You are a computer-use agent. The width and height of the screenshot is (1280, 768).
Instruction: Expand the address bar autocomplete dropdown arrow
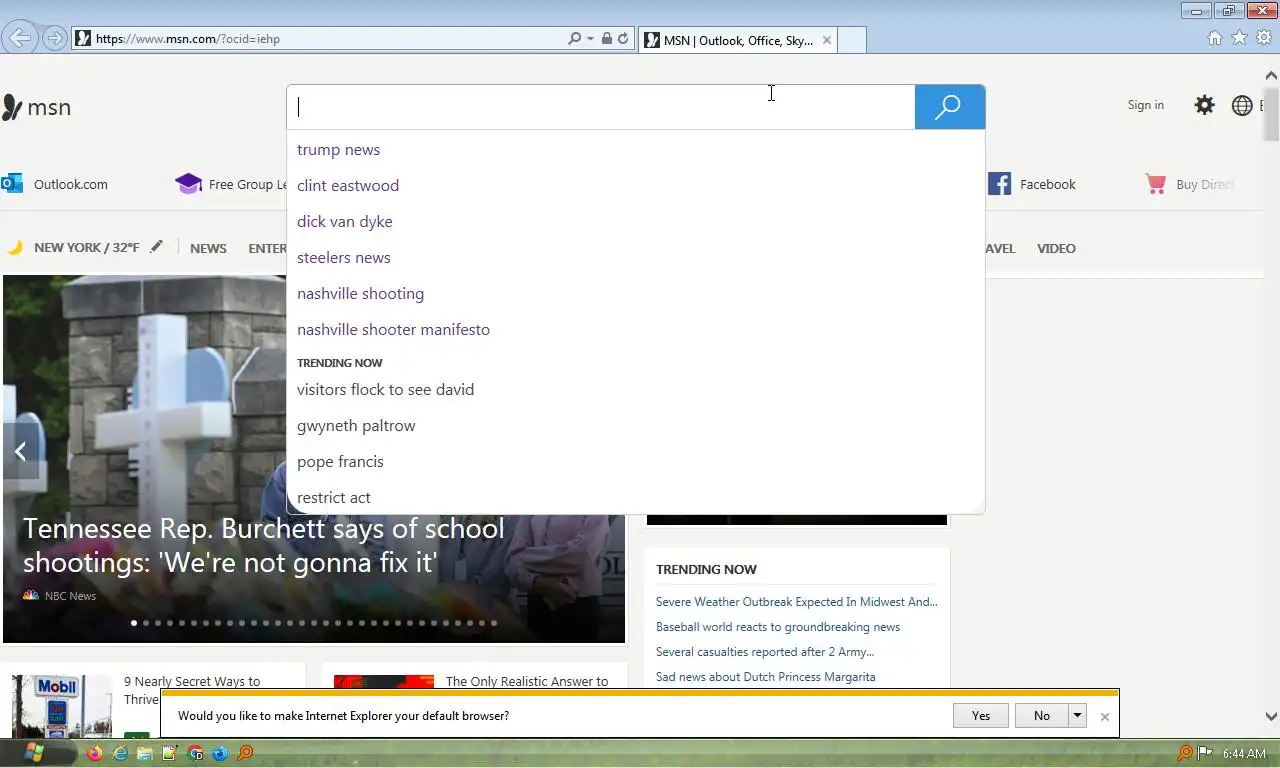coord(590,39)
